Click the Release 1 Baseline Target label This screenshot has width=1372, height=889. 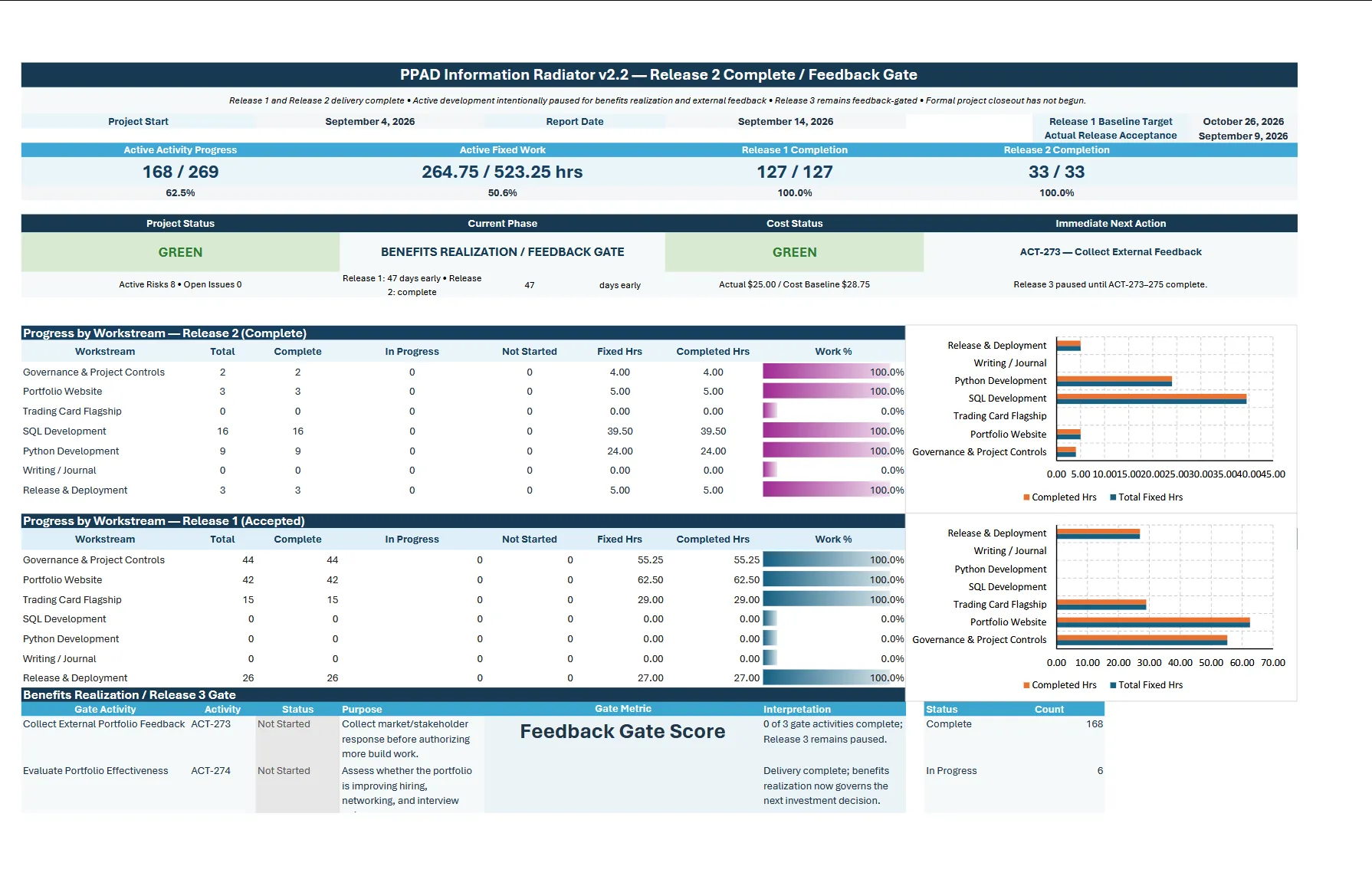click(x=1111, y=121)
